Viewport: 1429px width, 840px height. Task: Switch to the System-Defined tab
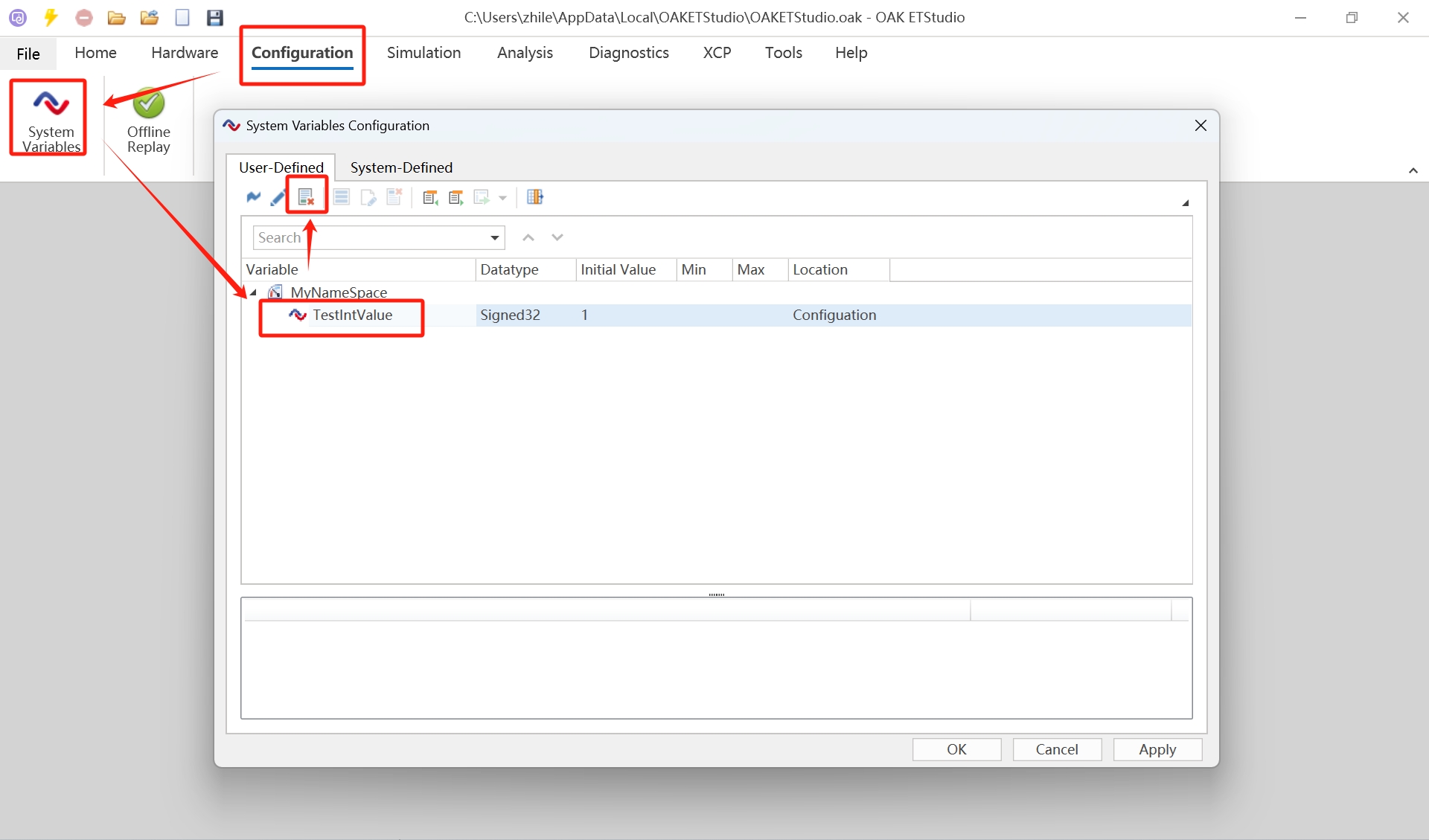coord(401,167)
